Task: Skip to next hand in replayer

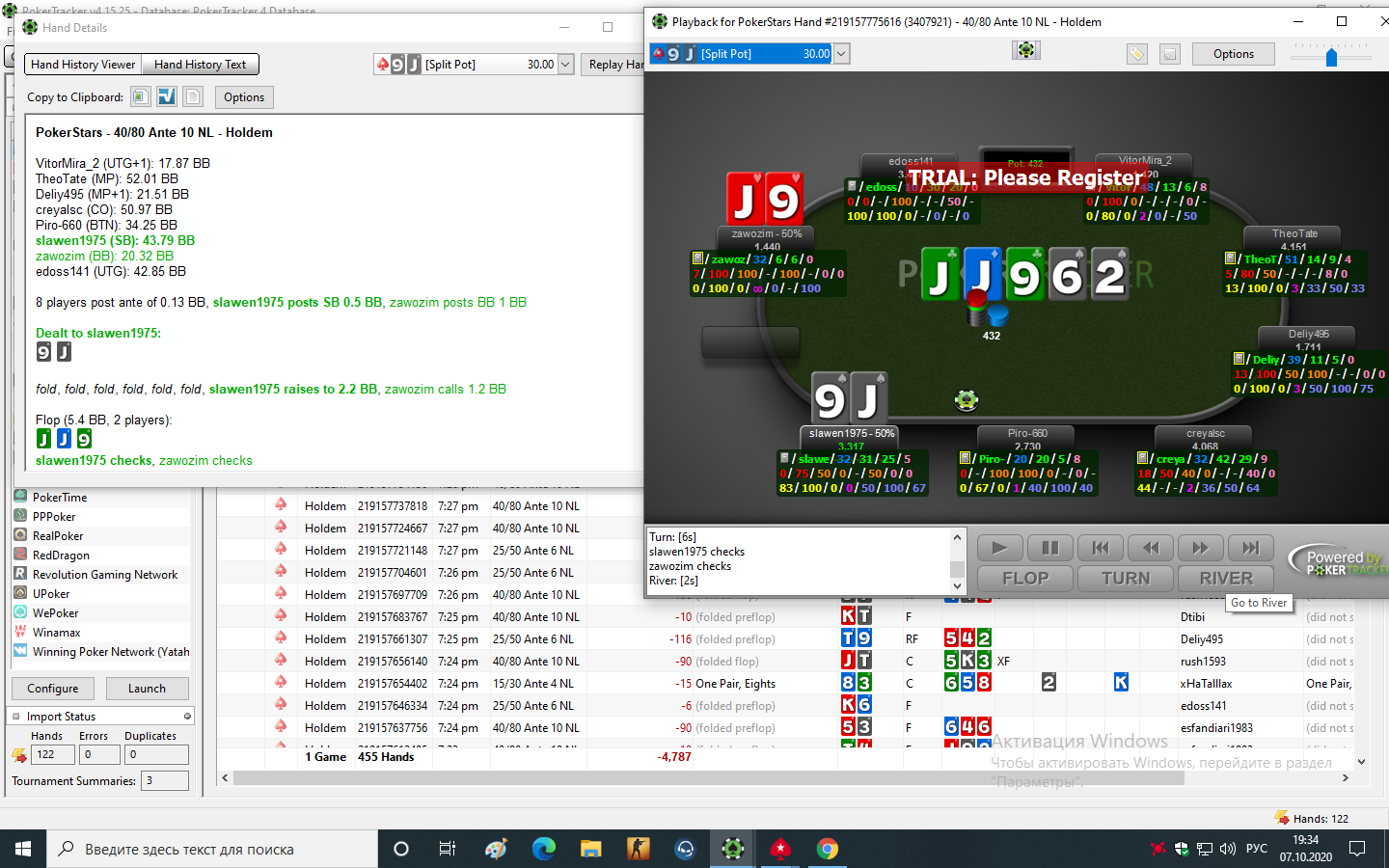Action: pos(1251,548)
